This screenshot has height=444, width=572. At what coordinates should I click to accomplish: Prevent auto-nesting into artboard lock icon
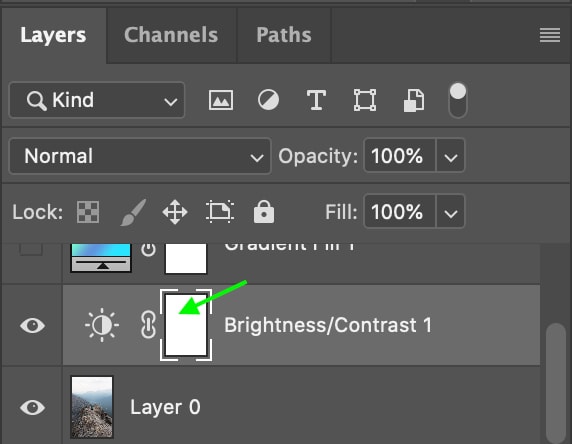(x=220, y=212)
